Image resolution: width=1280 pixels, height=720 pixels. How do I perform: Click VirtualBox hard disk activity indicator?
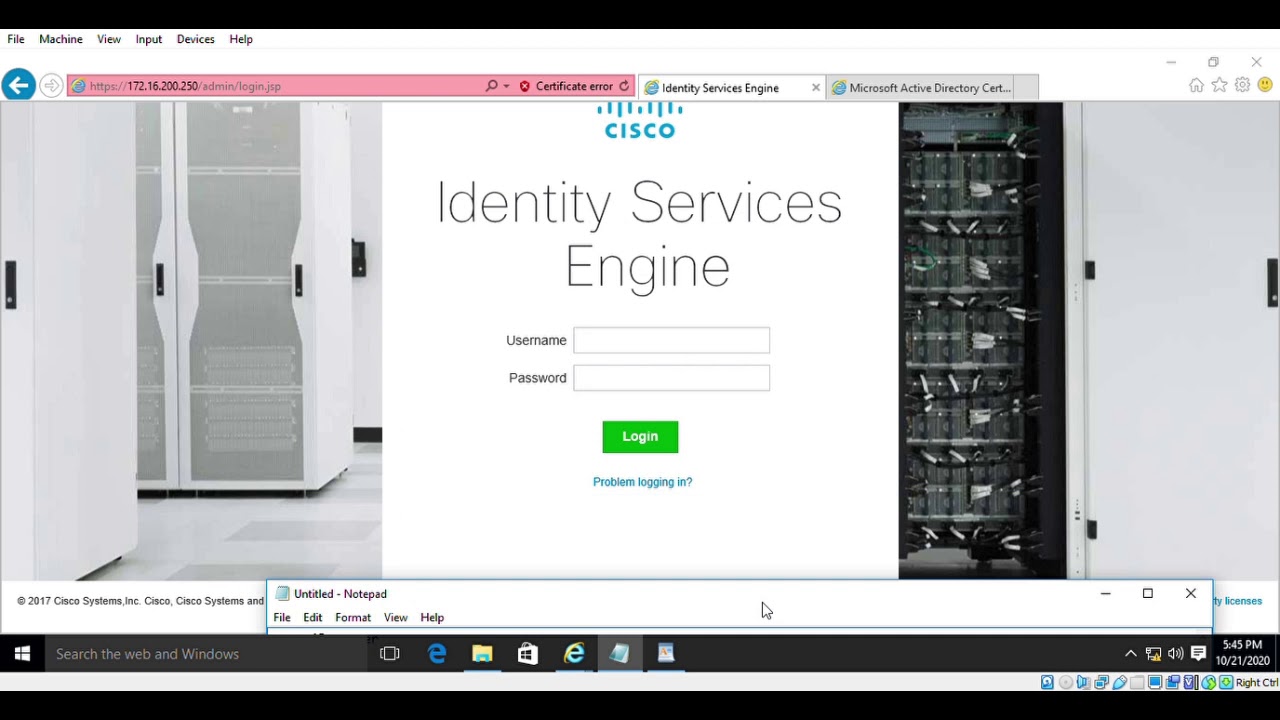pyautogui.click(x=1047, y=682)
